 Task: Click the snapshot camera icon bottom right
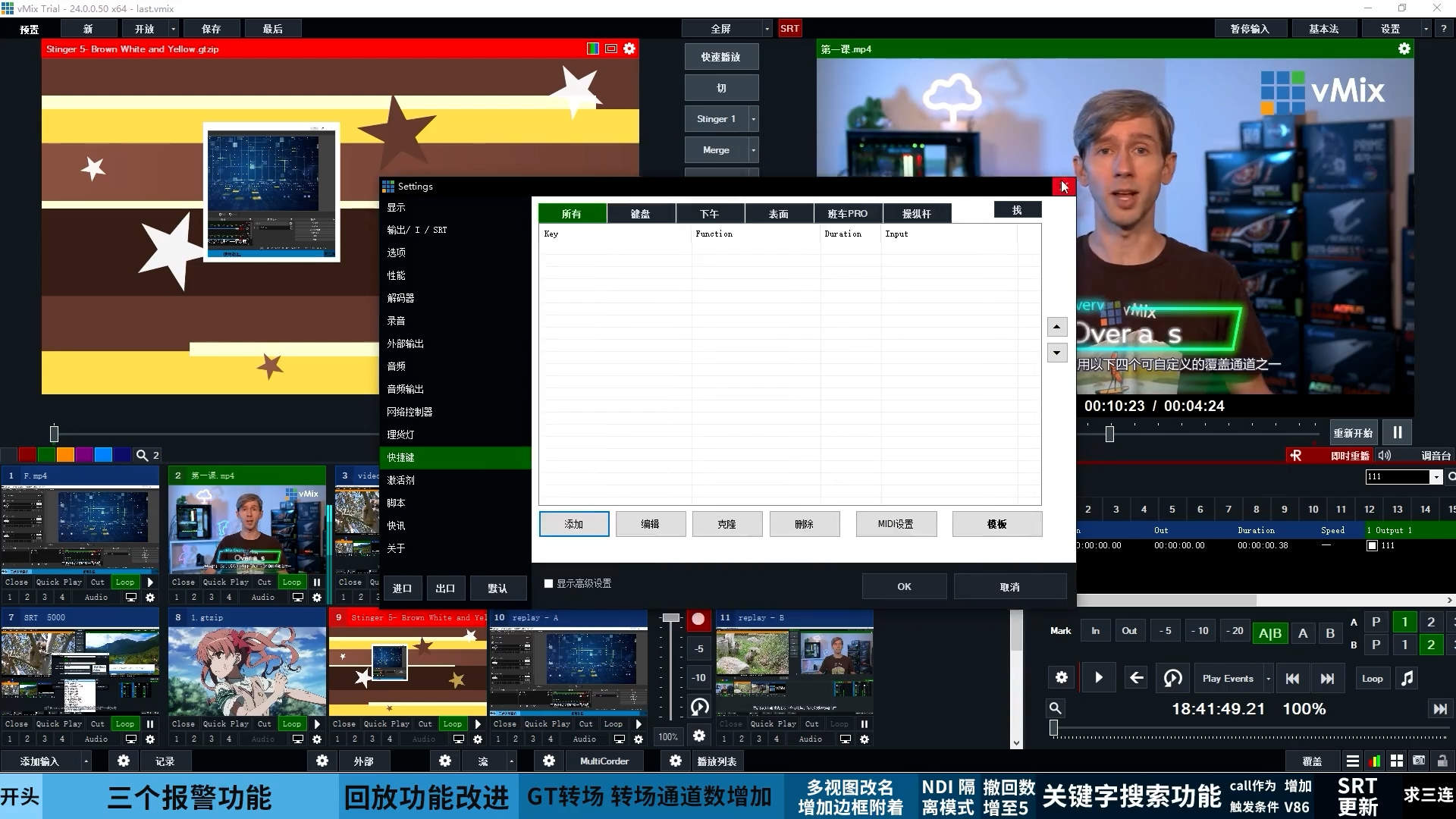(1420, 761)
